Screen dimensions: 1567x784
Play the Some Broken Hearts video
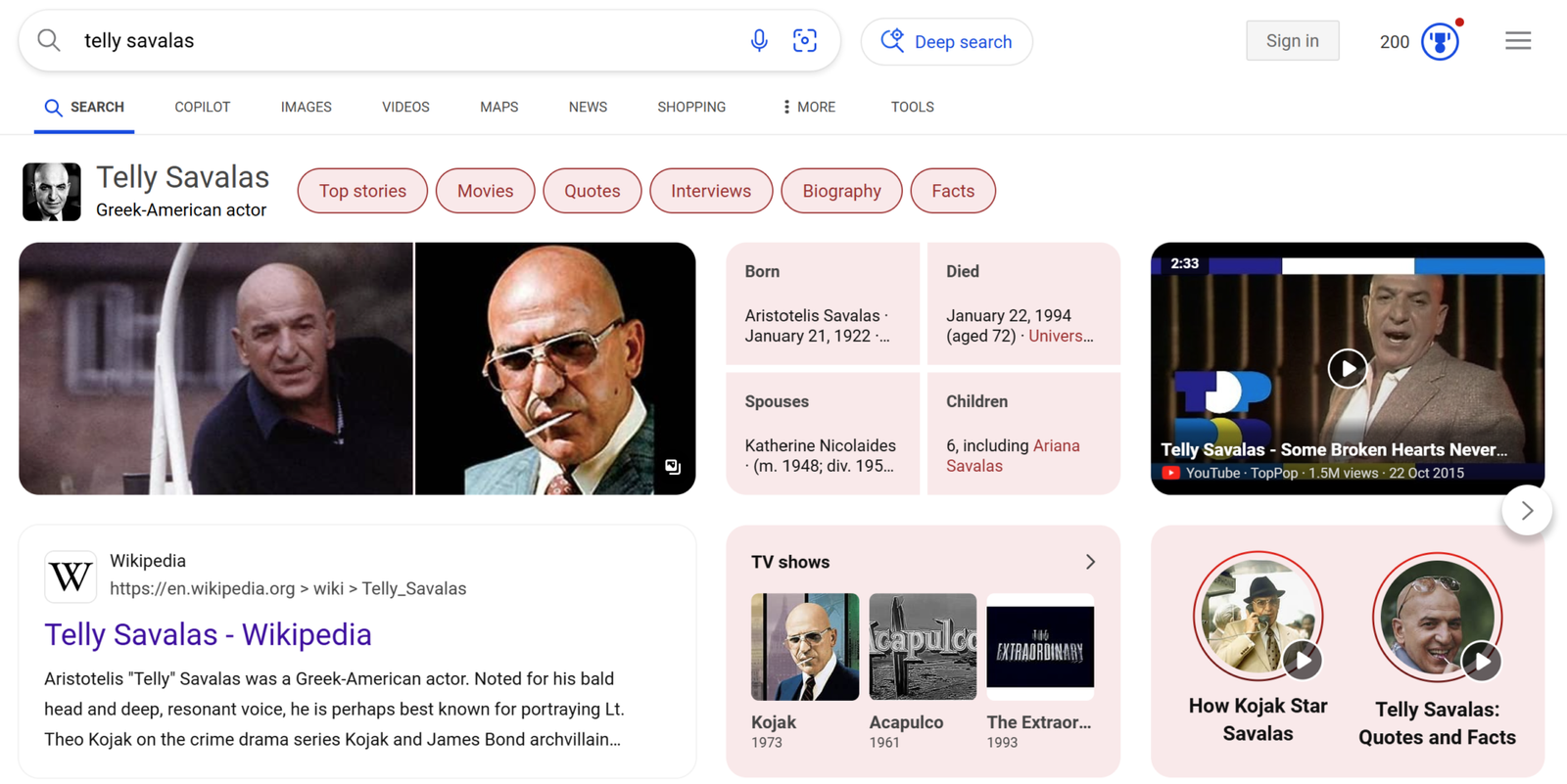1348,369
